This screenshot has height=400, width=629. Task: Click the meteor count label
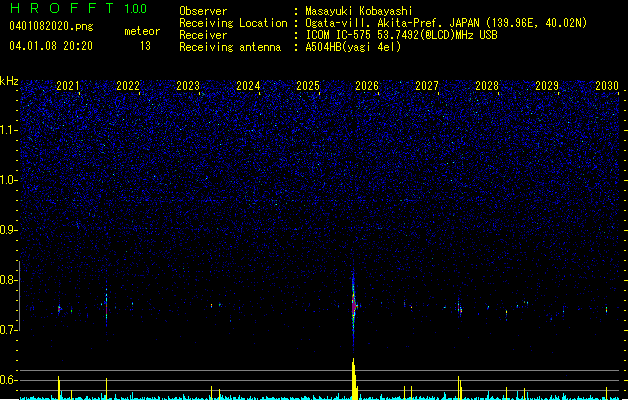pyautogui.click(x=142, y=31)
